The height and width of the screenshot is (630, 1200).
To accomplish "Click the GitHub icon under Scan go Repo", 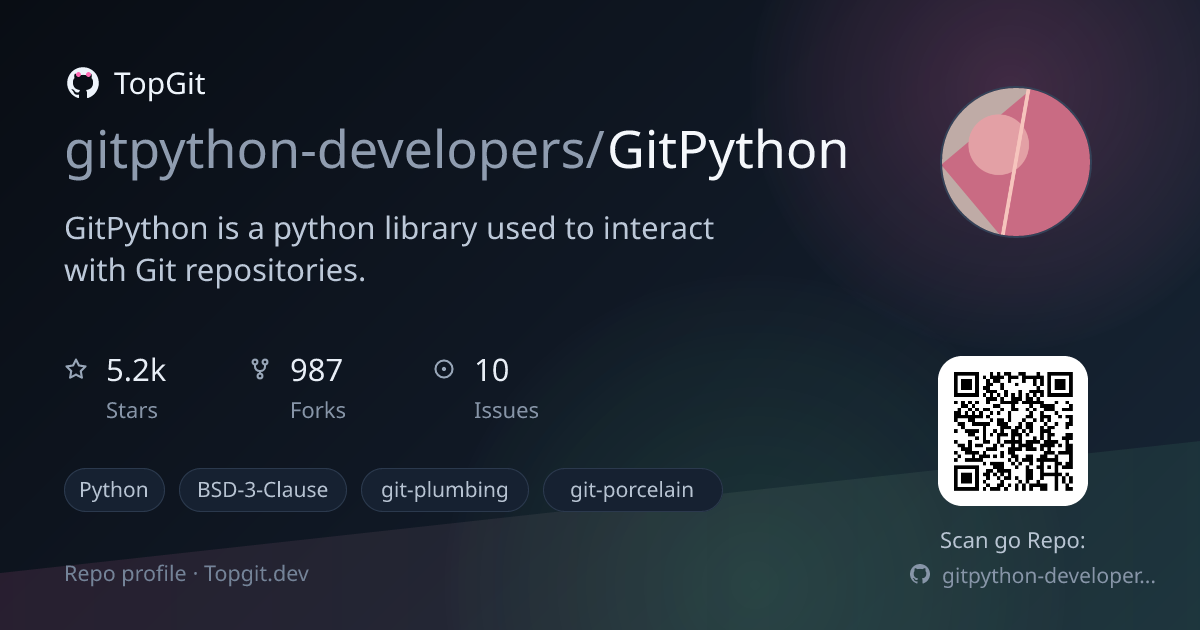I will pos(920,575).
